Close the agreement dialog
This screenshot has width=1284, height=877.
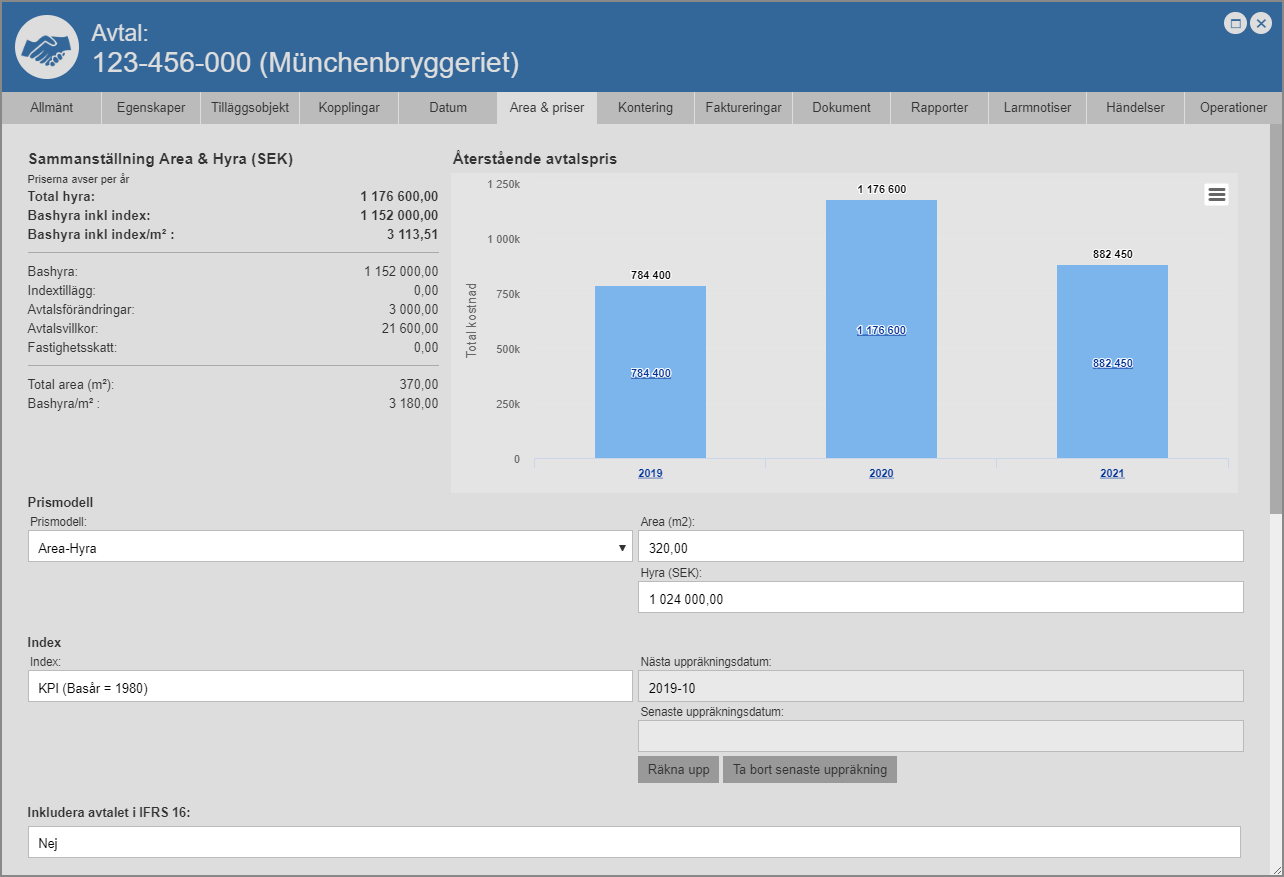click(1260, 23)
